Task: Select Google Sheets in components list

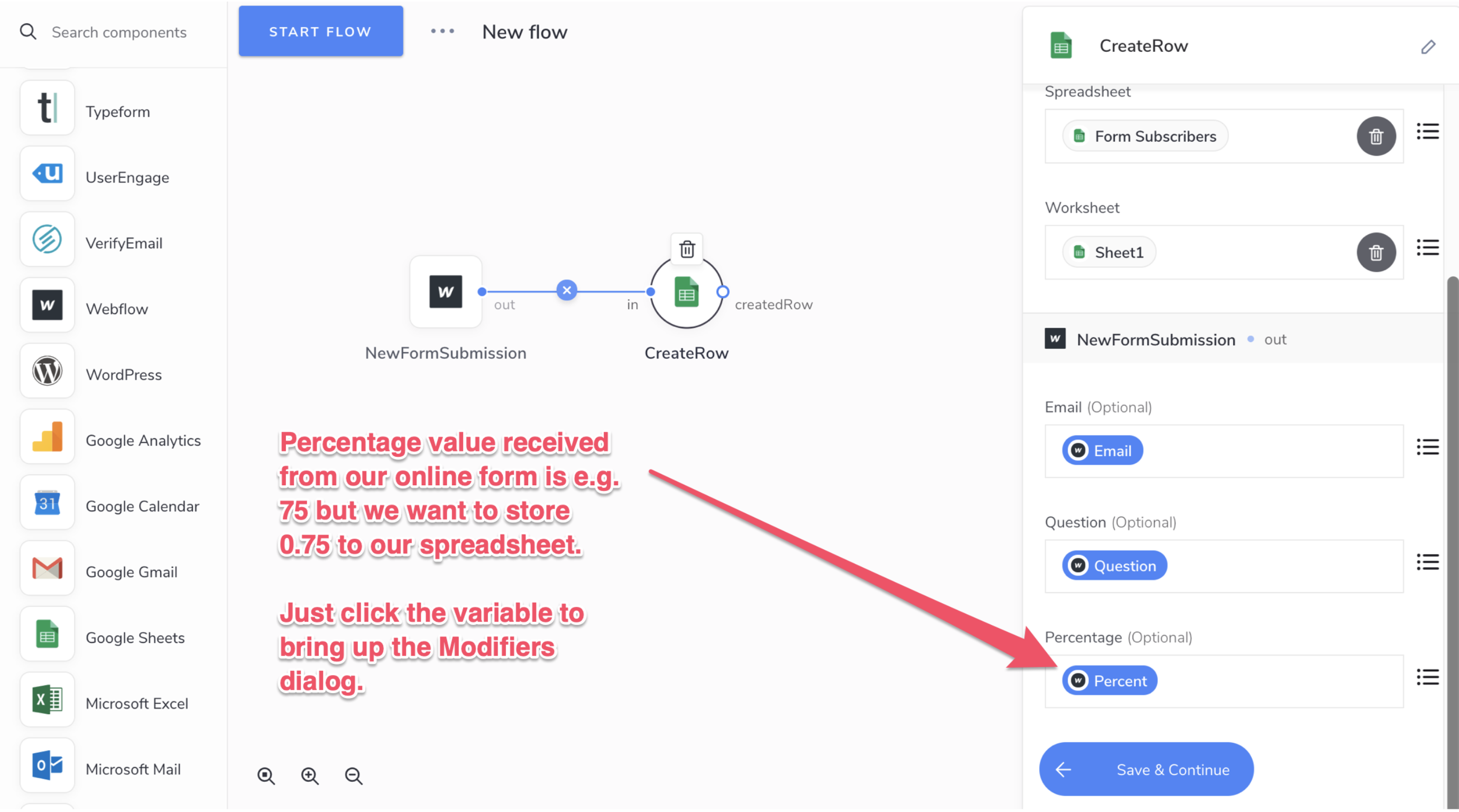Action: (x=135, y=638)
